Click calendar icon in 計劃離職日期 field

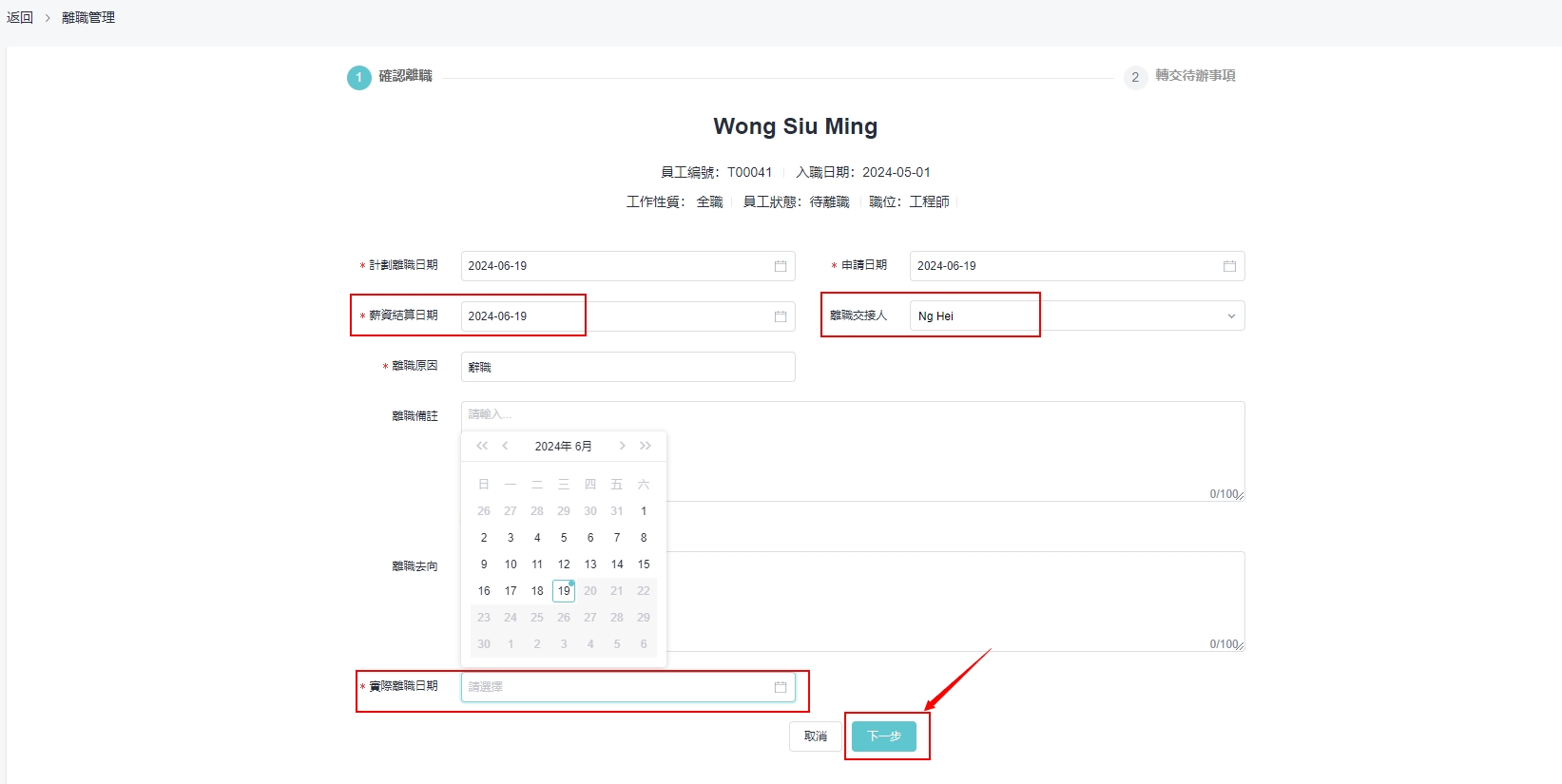tap(780, 266)
